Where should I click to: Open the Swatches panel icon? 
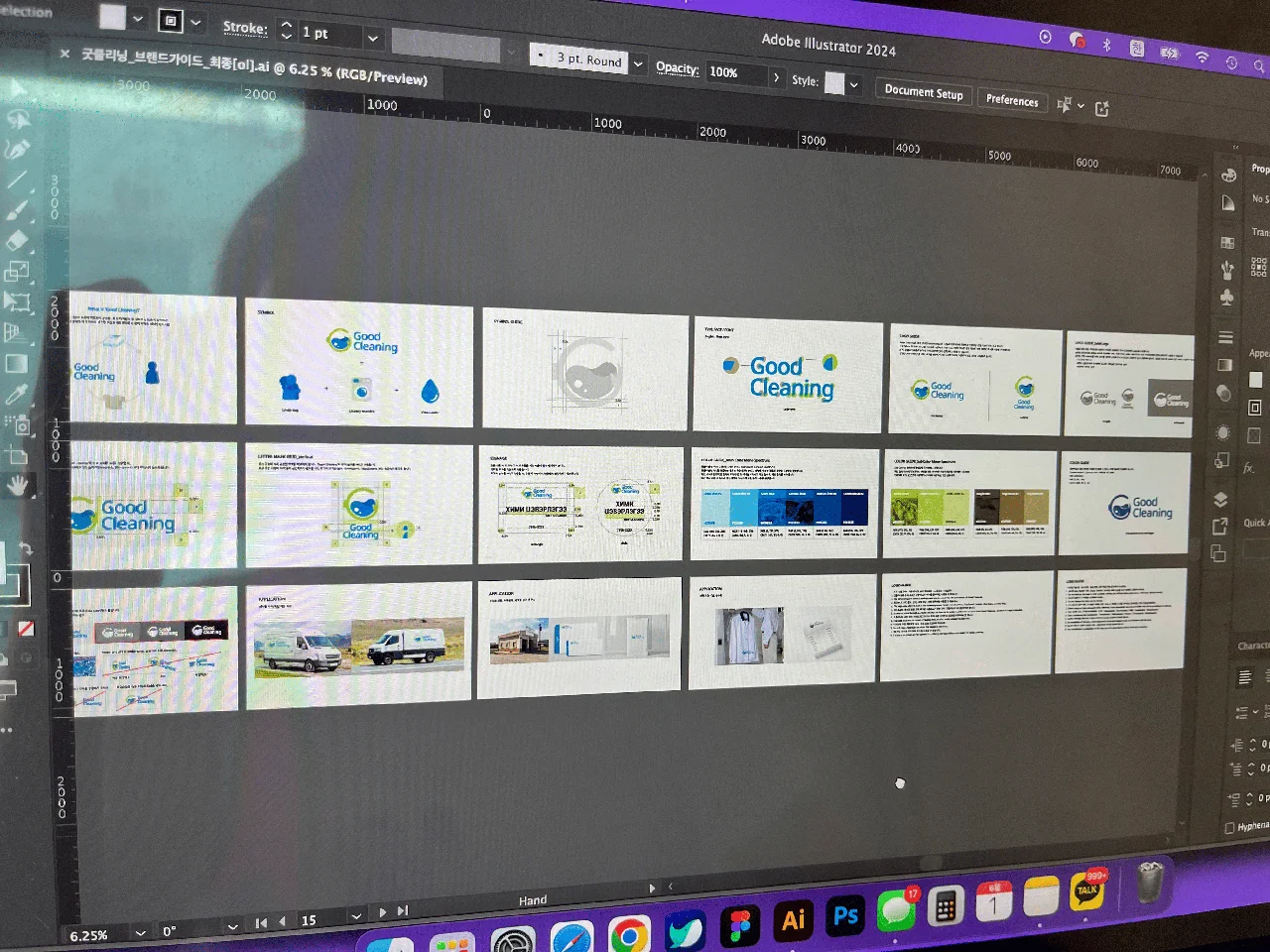pyautogui.click(x=1227, y=243)
